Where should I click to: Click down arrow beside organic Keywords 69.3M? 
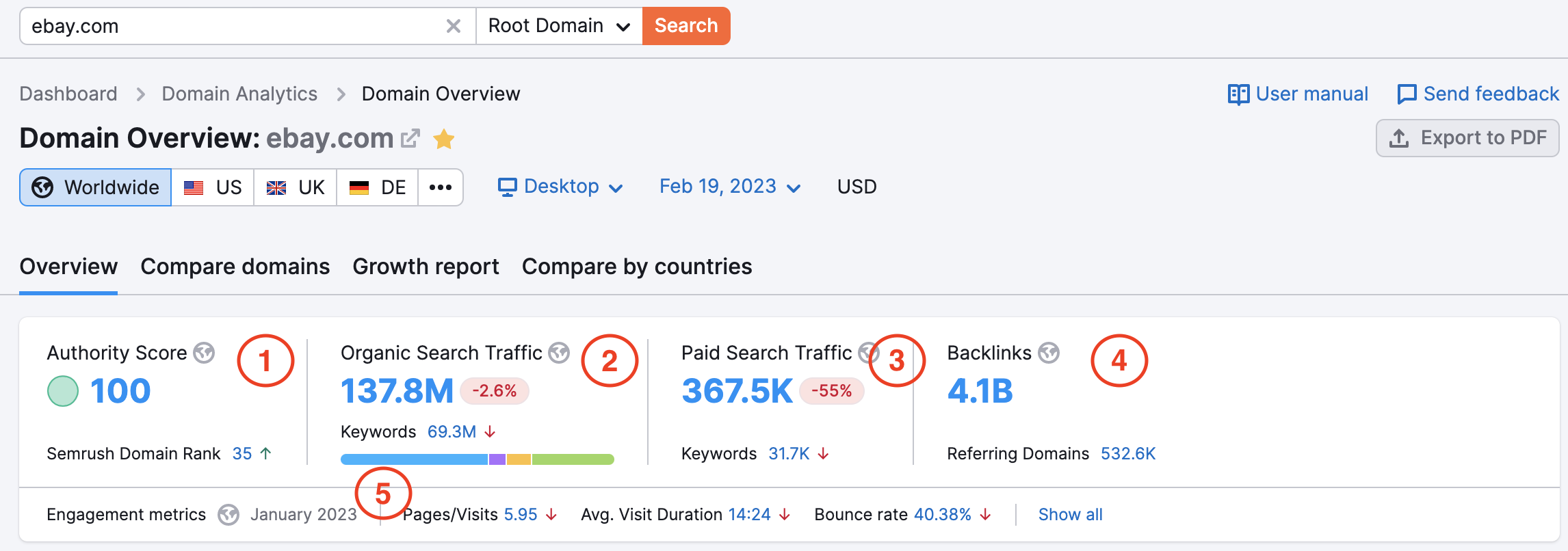(x=490, y=432)
